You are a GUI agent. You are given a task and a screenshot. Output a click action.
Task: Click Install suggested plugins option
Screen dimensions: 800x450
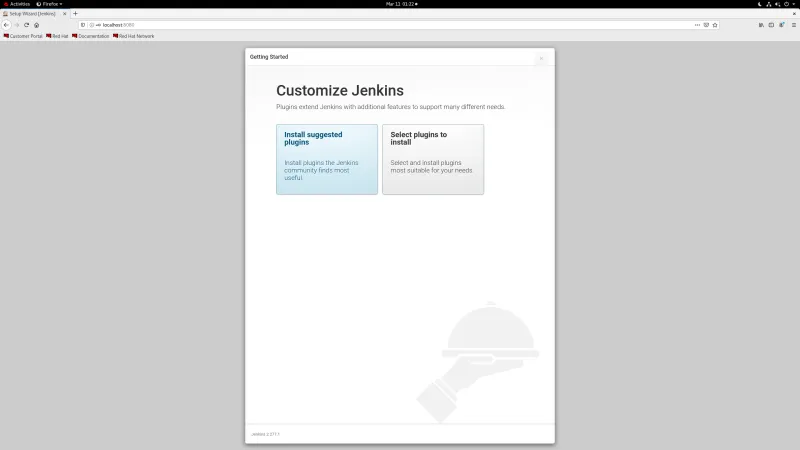click(x=326, y=159)
